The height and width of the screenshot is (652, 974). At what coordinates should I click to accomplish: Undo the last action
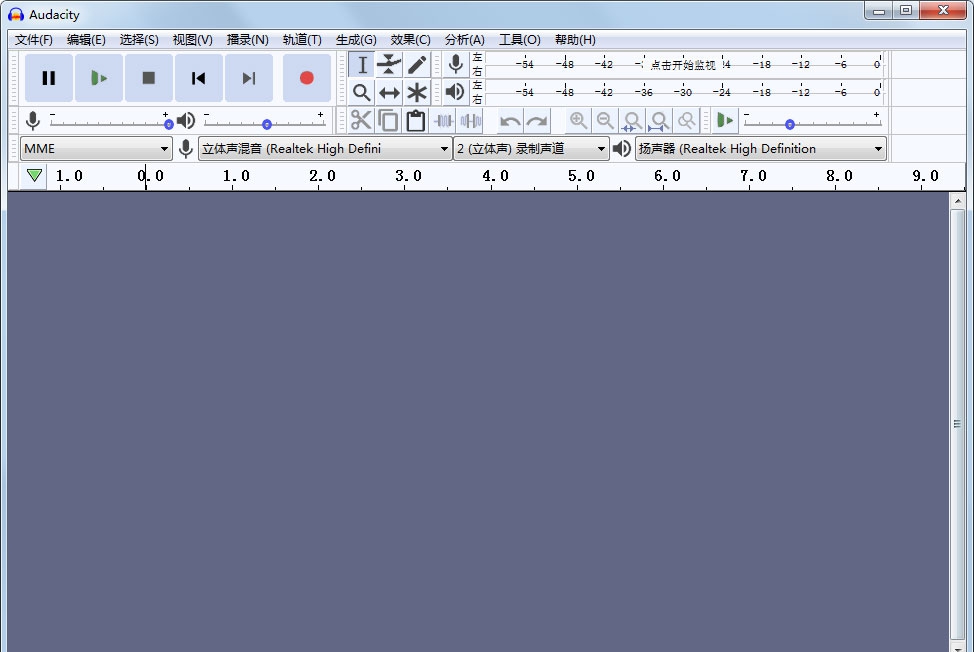(510, 120)
